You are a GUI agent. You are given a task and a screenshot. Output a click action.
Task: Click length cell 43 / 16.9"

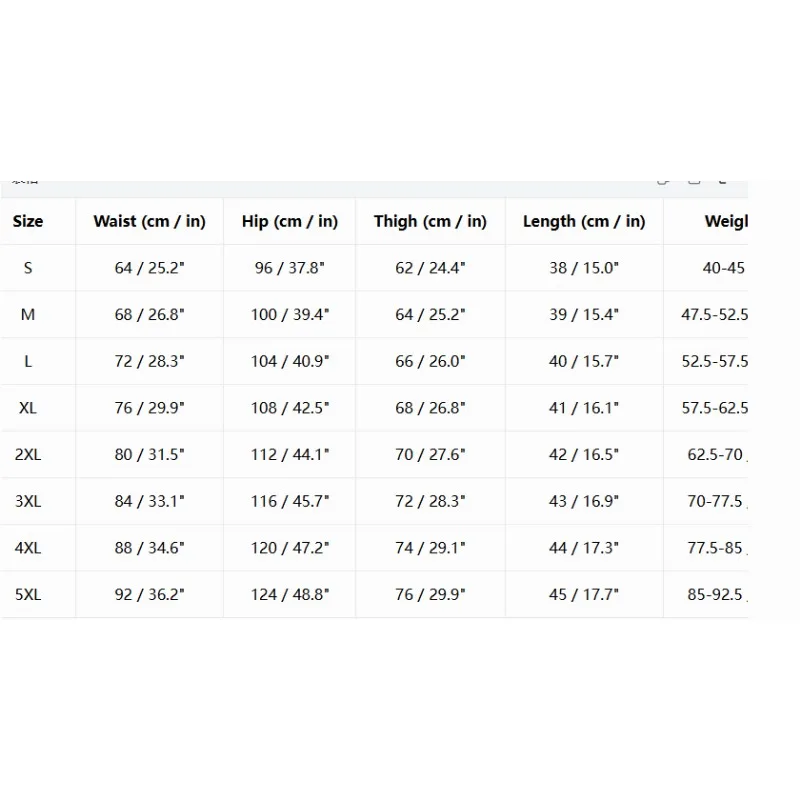tap(584, 502)
